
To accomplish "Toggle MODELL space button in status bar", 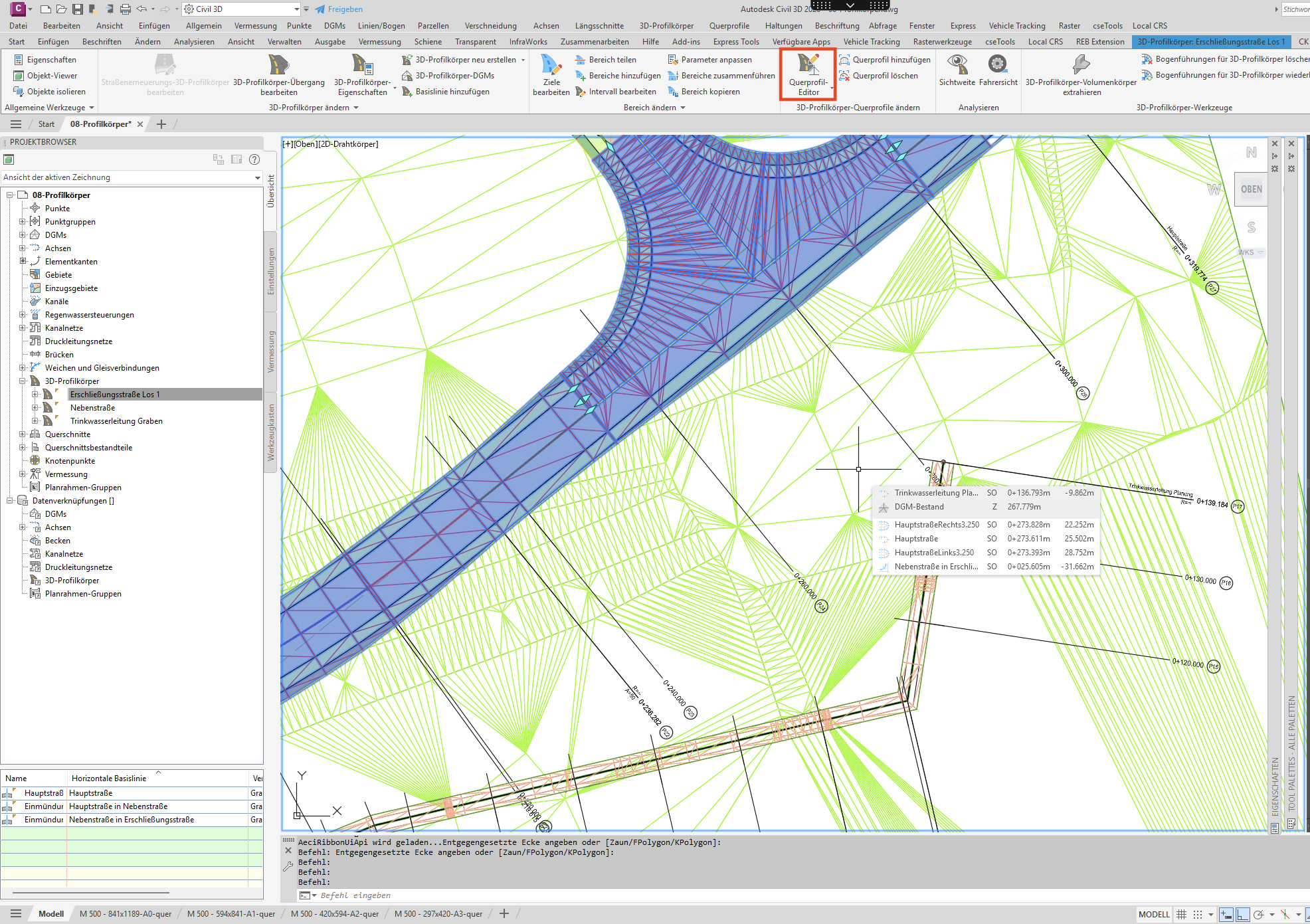I will tap(1154, 915).
